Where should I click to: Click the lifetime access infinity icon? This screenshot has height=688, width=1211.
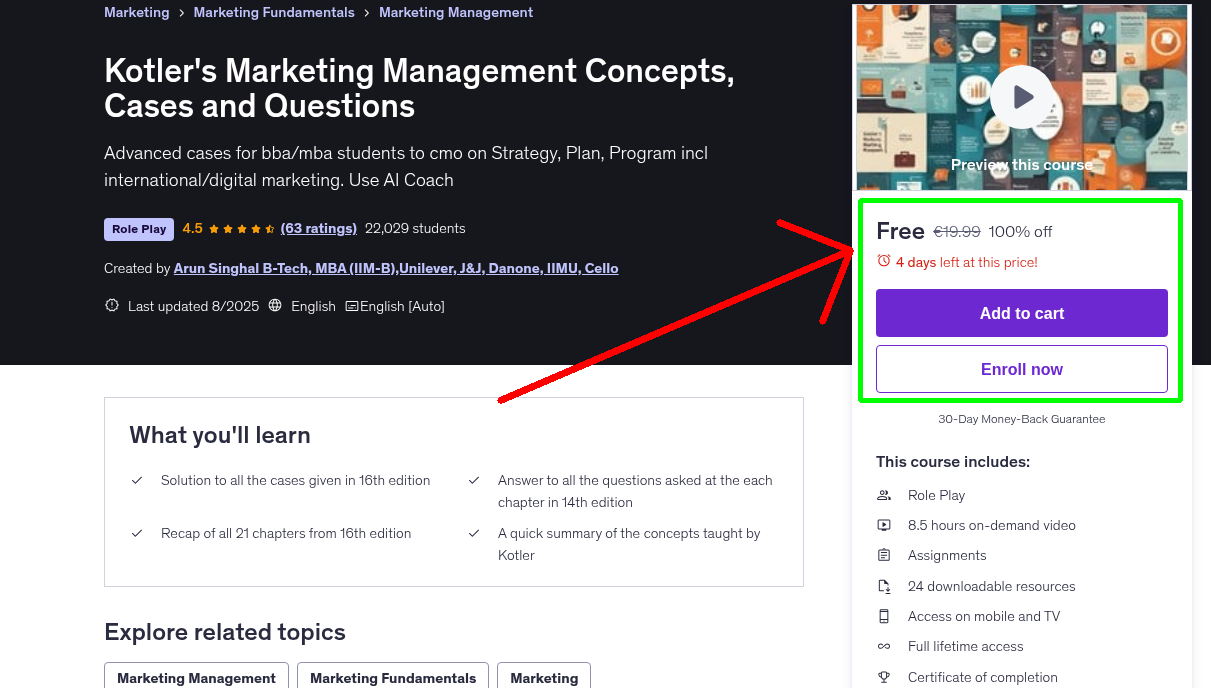click(x=884, y=646)
